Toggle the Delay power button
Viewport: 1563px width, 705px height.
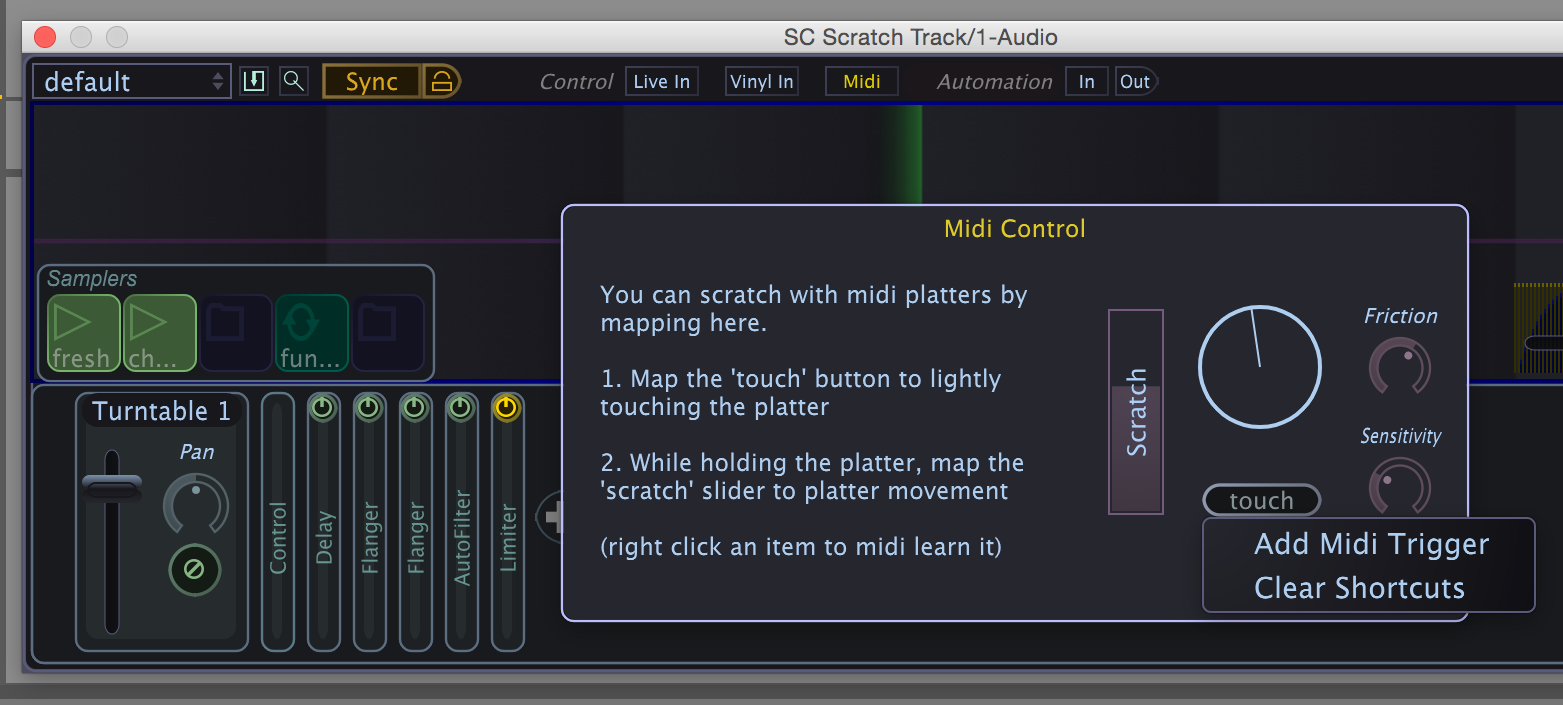click(x=323, y=408)
